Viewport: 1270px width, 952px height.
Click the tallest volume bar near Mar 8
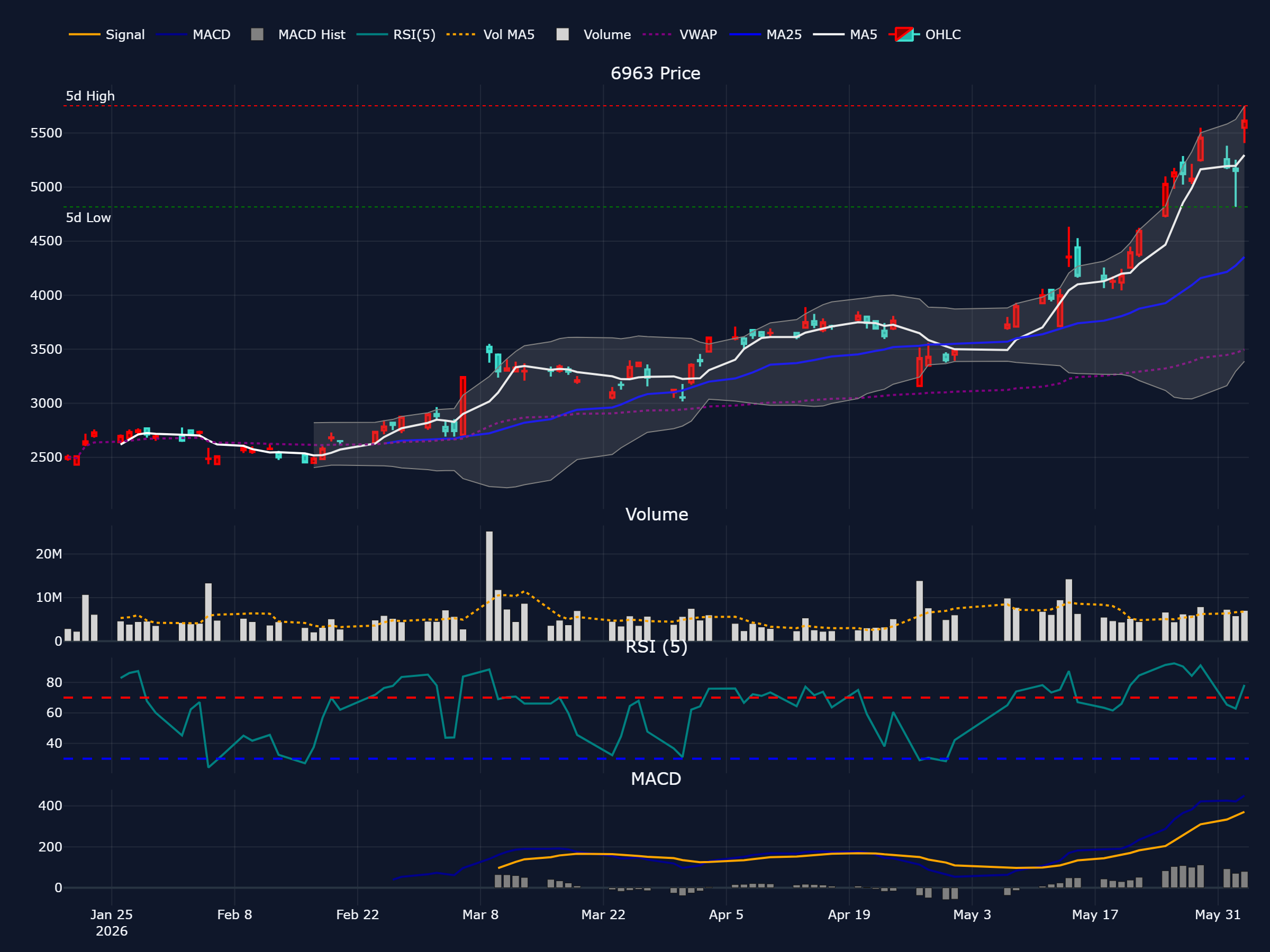click(489, 586)
